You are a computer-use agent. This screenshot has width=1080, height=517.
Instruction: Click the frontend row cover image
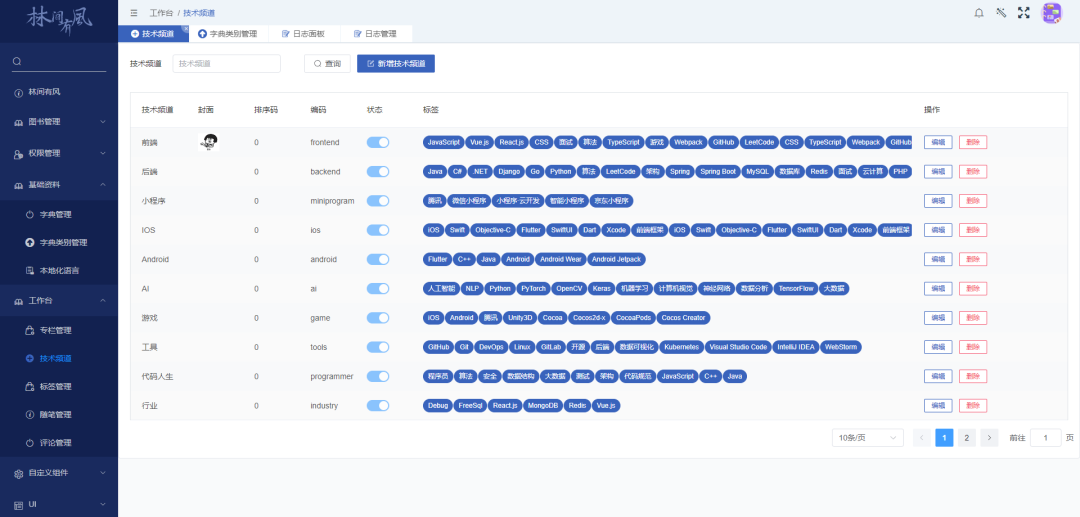(210, 142)
